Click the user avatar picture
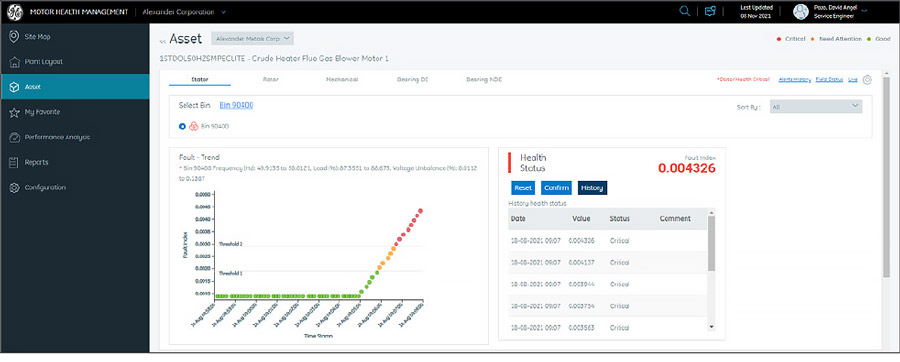This screenshot has height=362, width=900. click(x=801, y=11)
